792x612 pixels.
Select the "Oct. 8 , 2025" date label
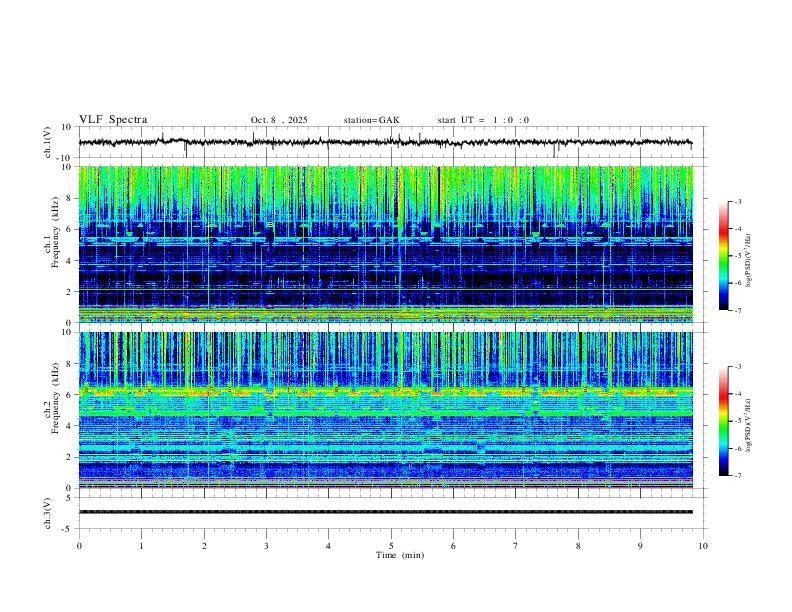pyautogui.click(x=279, y=120)
